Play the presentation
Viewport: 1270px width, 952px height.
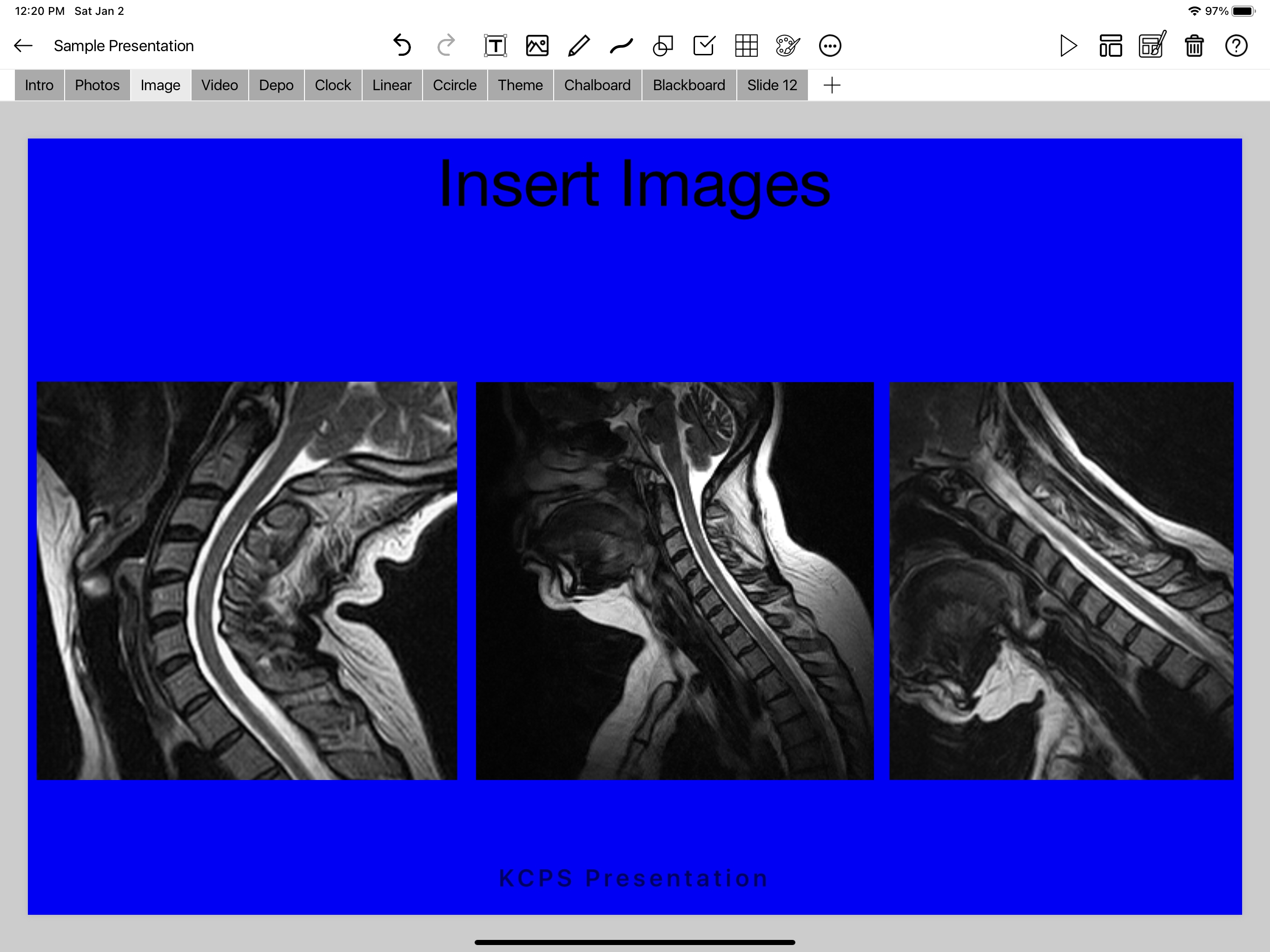tap(1068, 46)
